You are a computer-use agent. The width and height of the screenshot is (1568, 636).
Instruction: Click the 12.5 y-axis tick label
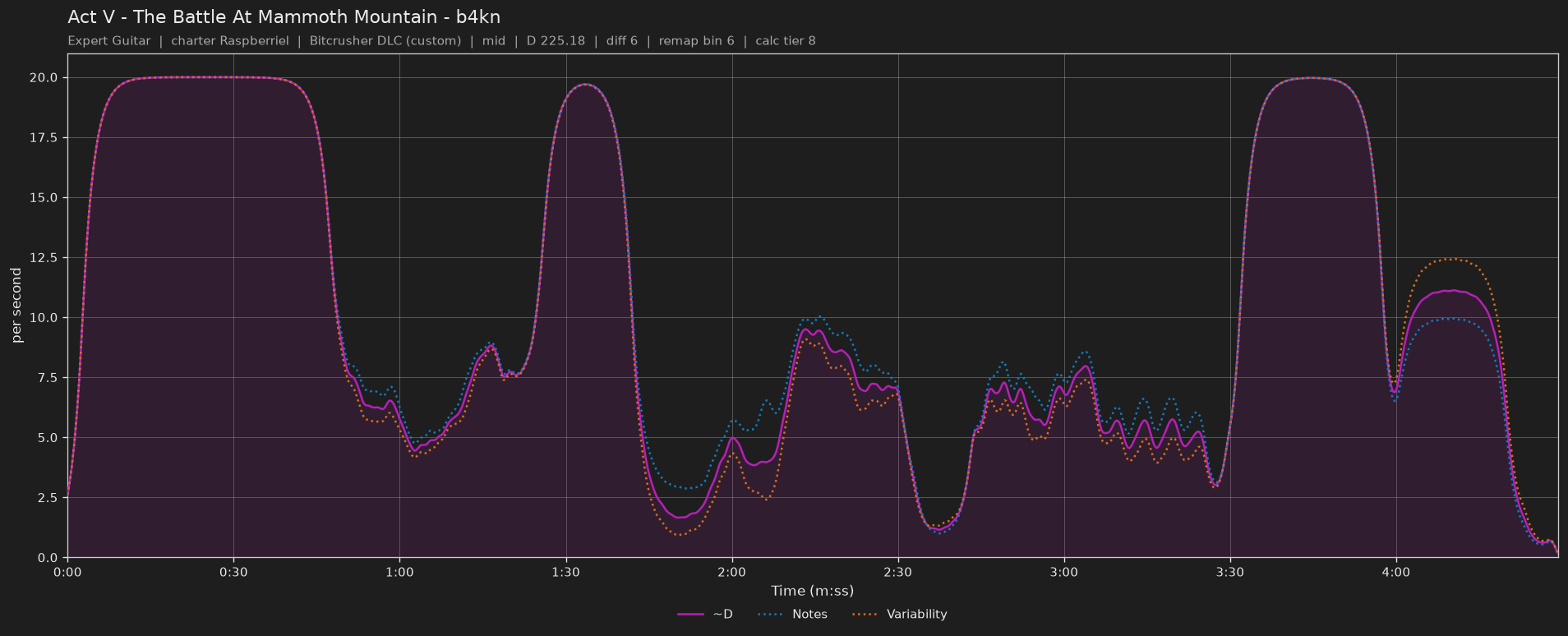point(44,258)
